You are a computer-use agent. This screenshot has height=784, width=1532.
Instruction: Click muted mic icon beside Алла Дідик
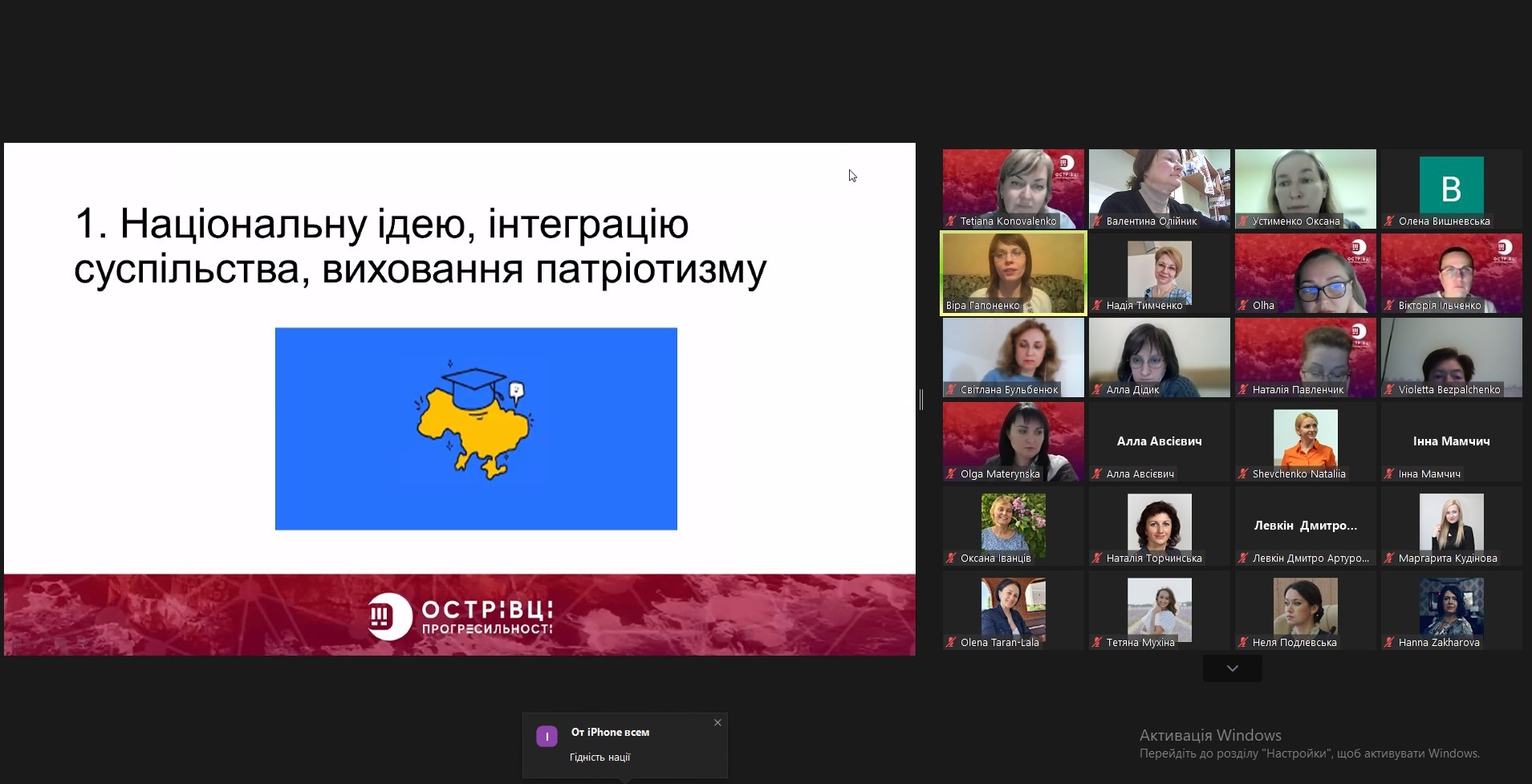[1097, 390]
